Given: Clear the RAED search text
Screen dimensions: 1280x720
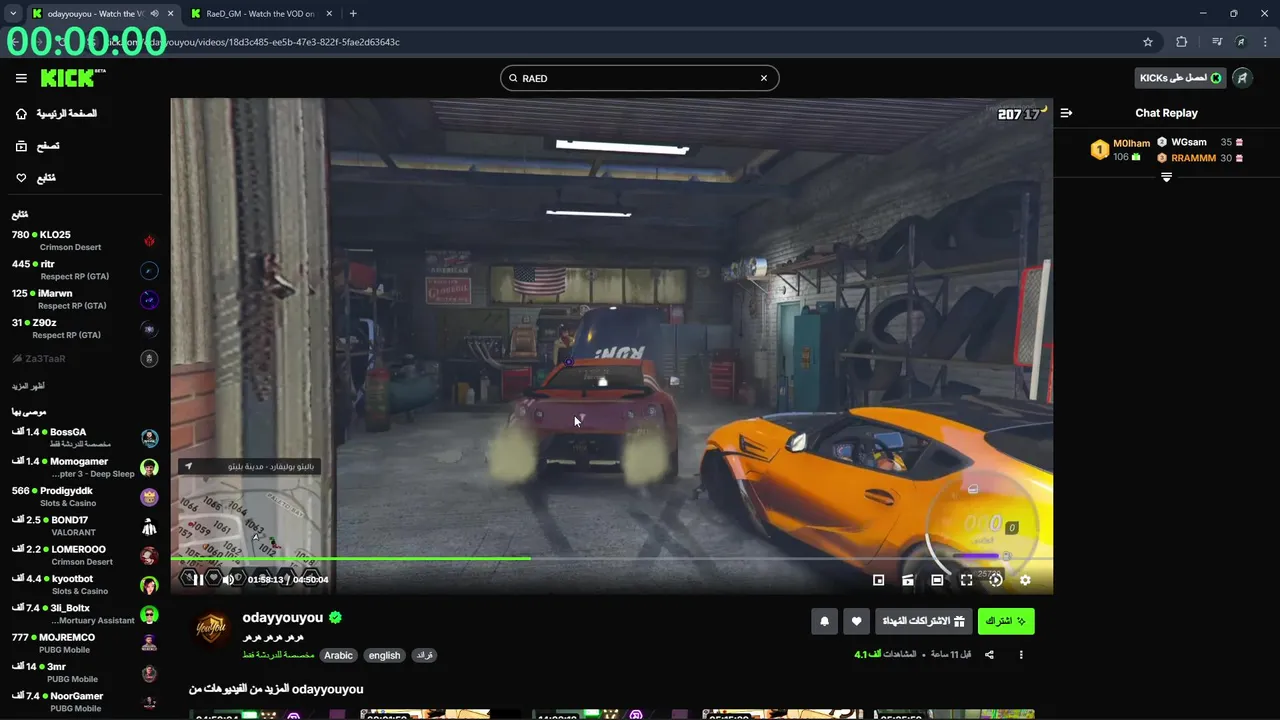Looking at the screenshot, I should 764,78.
